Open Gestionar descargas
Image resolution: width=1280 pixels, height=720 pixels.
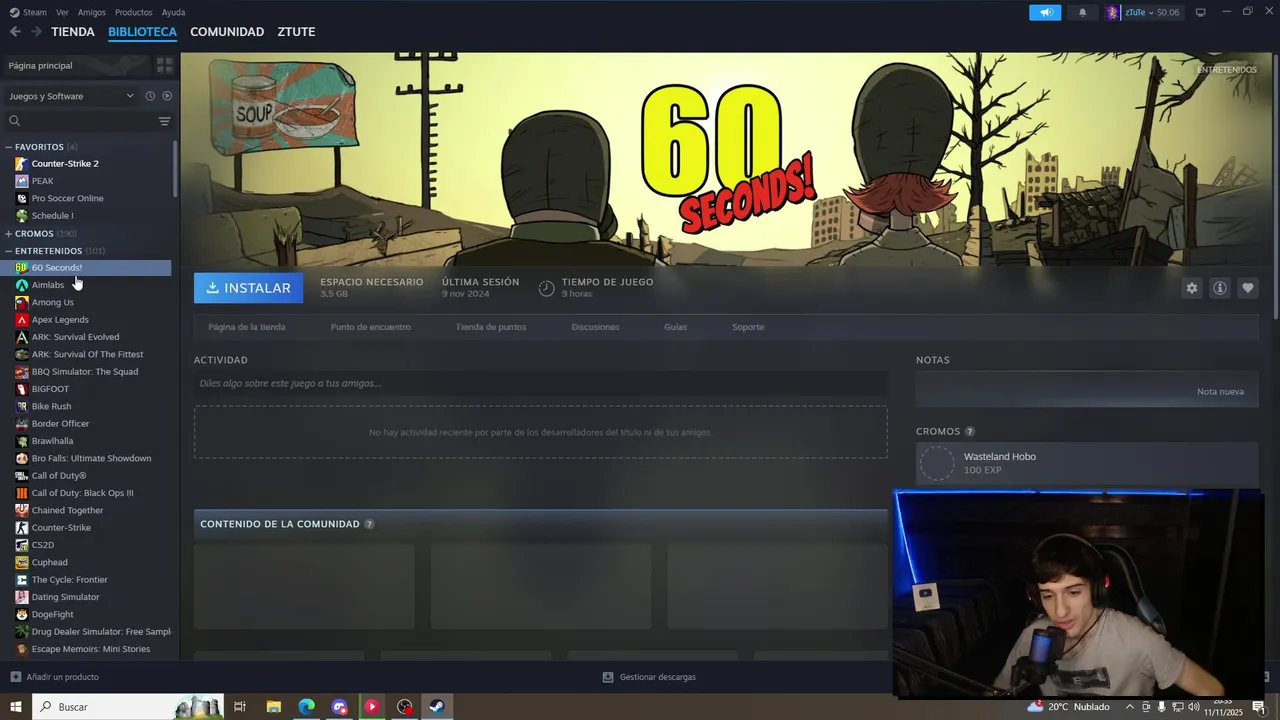point(649,677)
